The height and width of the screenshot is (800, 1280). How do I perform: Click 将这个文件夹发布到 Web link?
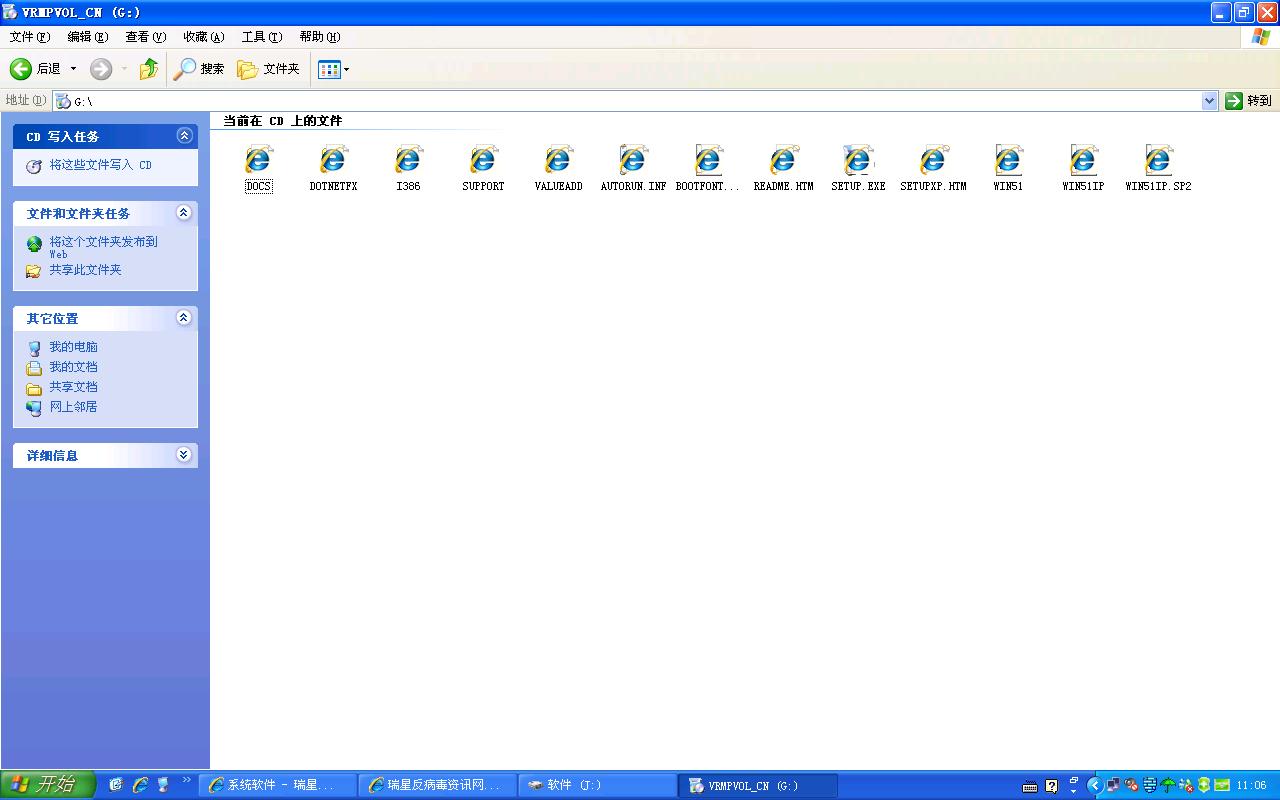(x=104, y=247)
